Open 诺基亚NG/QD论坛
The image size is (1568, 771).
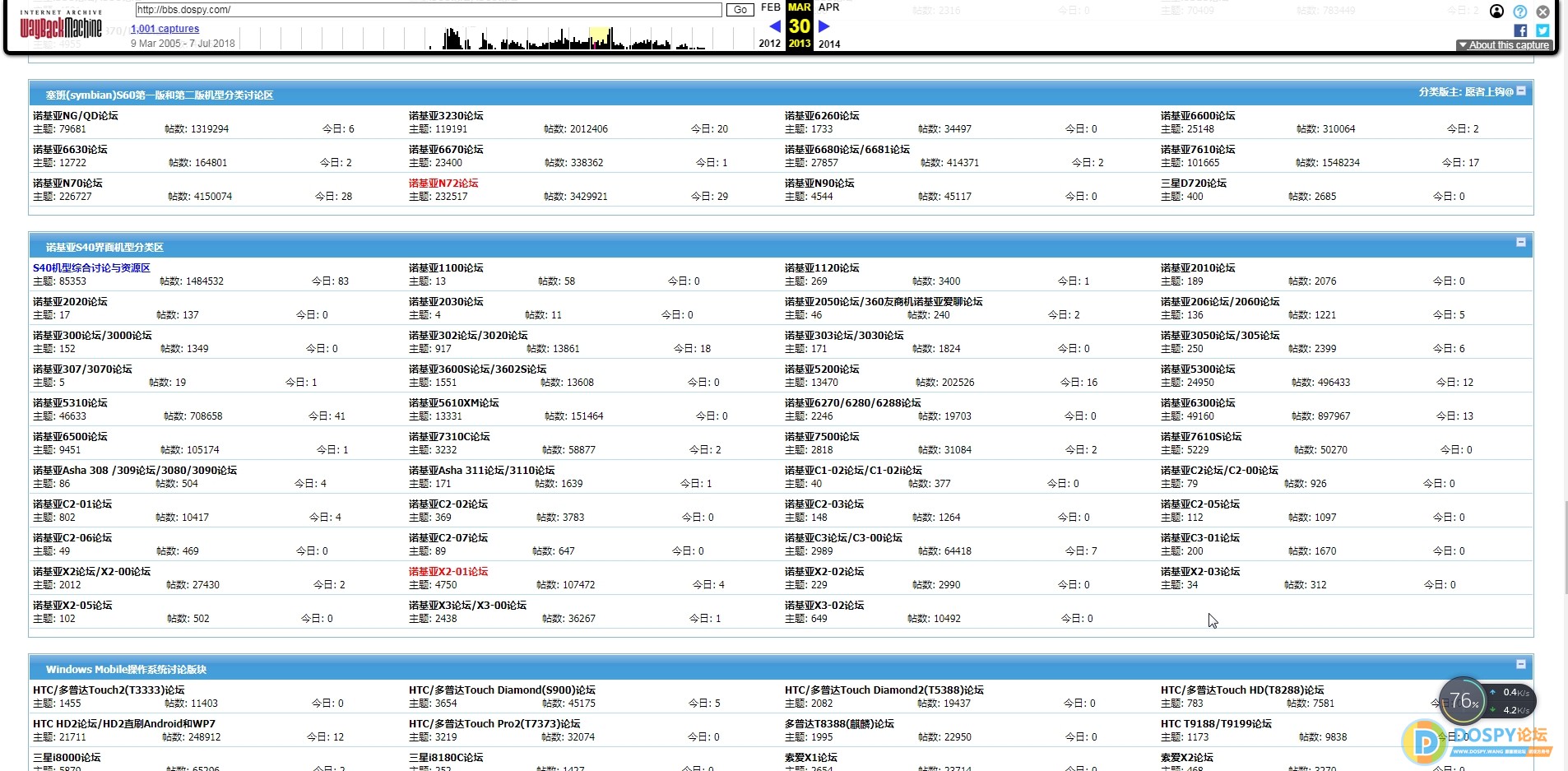(76, 116)
